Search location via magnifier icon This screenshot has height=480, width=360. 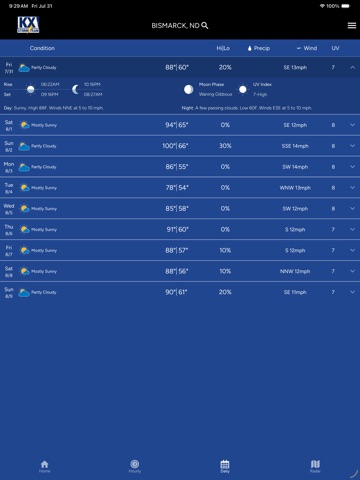click(205, 26)
